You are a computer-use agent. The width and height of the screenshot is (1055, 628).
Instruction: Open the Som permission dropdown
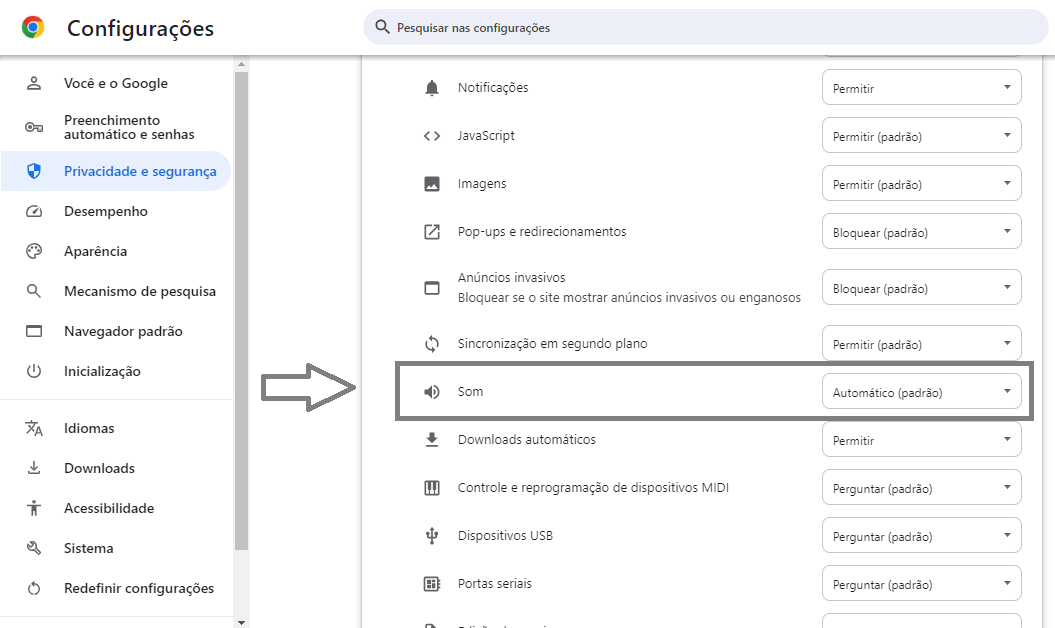921,392
